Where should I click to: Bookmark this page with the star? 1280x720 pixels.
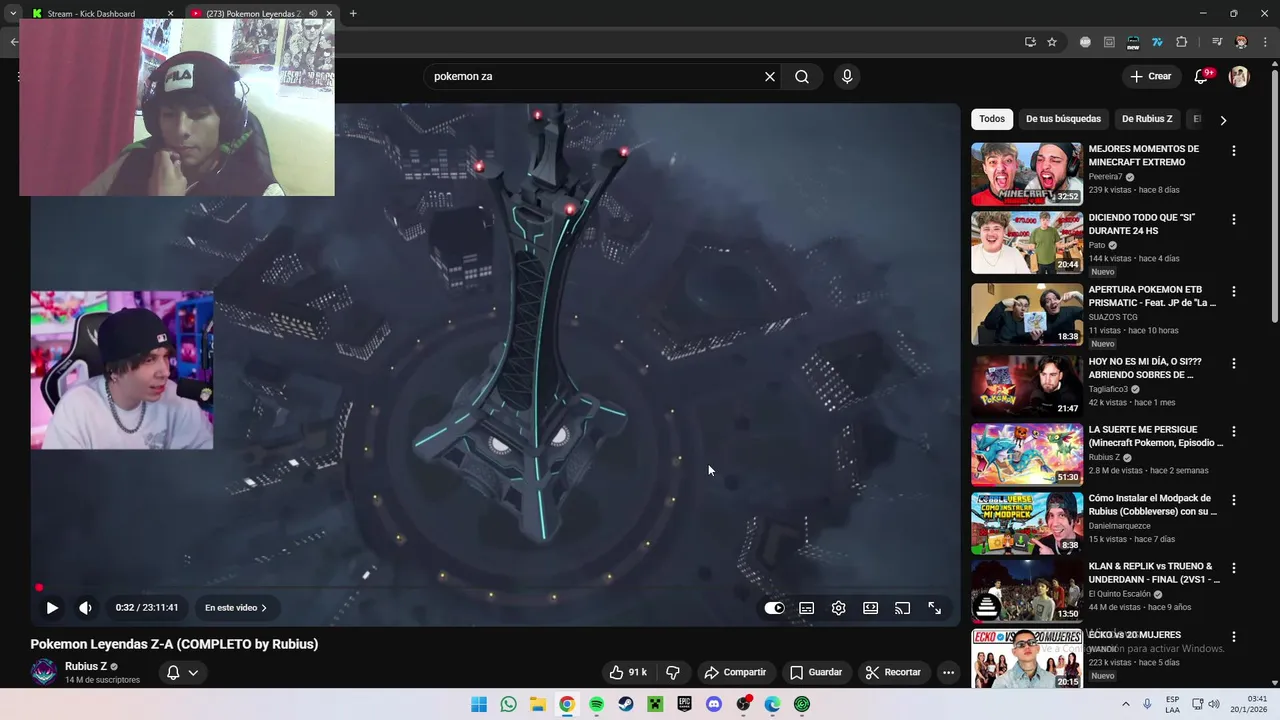[x=1052, y=42]
